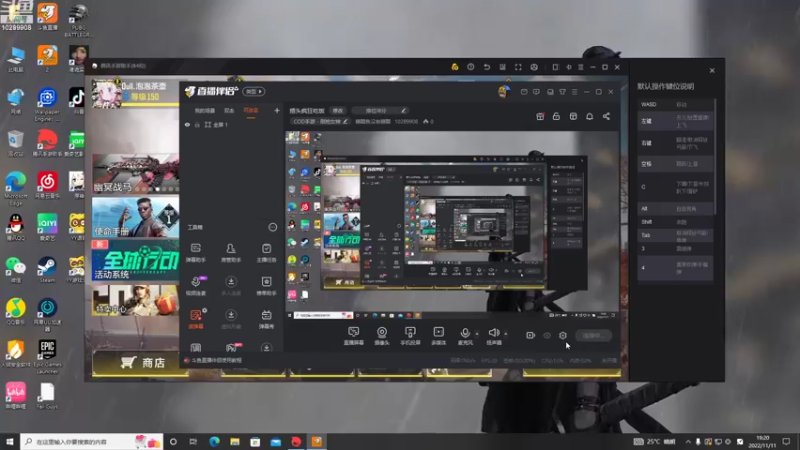Collapse the toolbox with circle minus button
This screenshot has width=800, height=450.
(x=273, y=227)
